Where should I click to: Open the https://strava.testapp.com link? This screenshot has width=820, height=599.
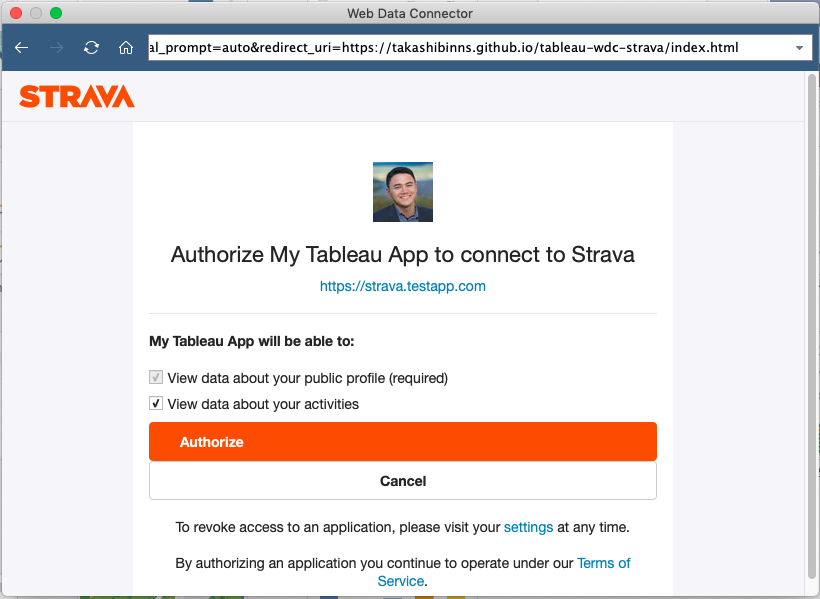click(x=403, y=286)
